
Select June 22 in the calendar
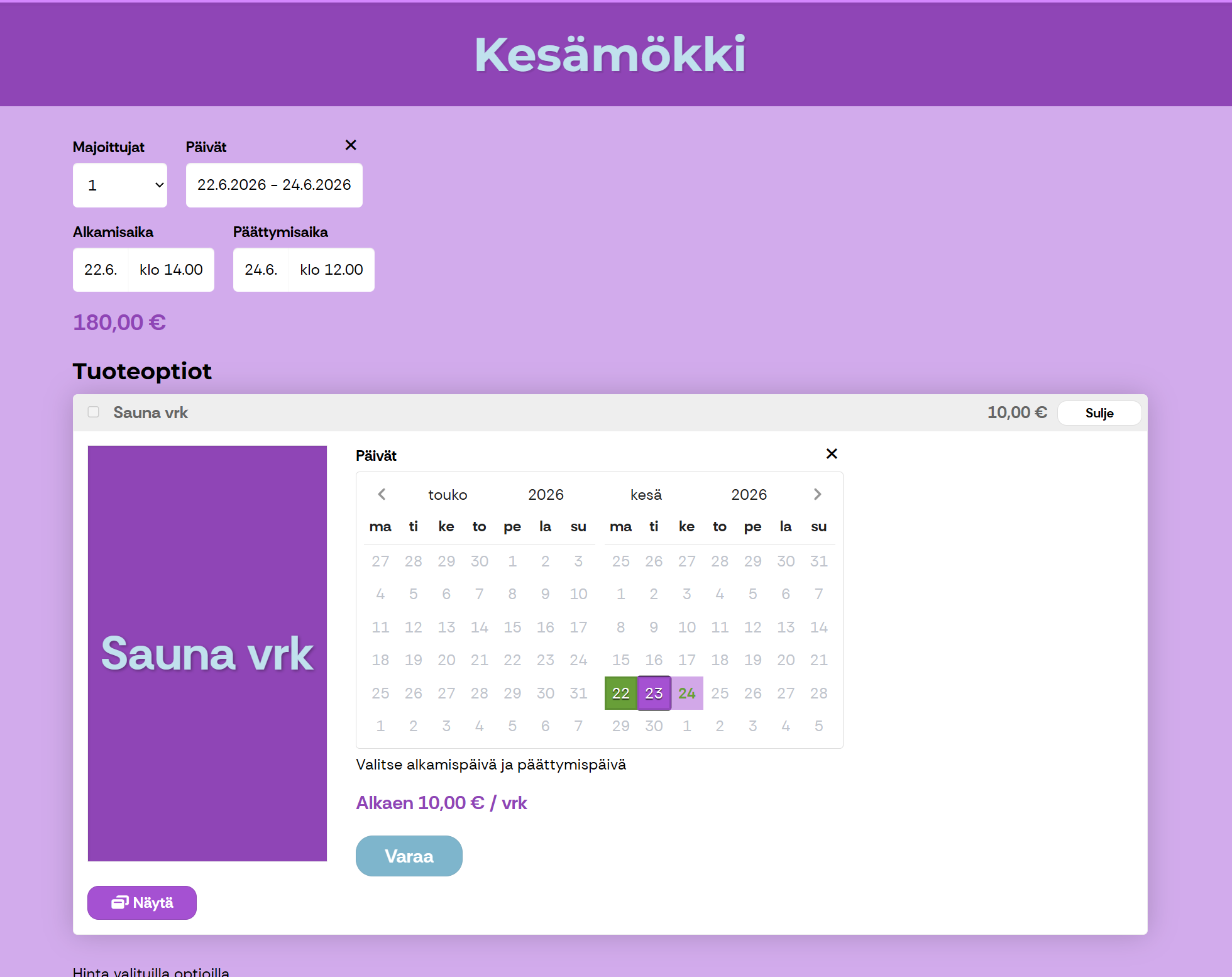[620, 693]
